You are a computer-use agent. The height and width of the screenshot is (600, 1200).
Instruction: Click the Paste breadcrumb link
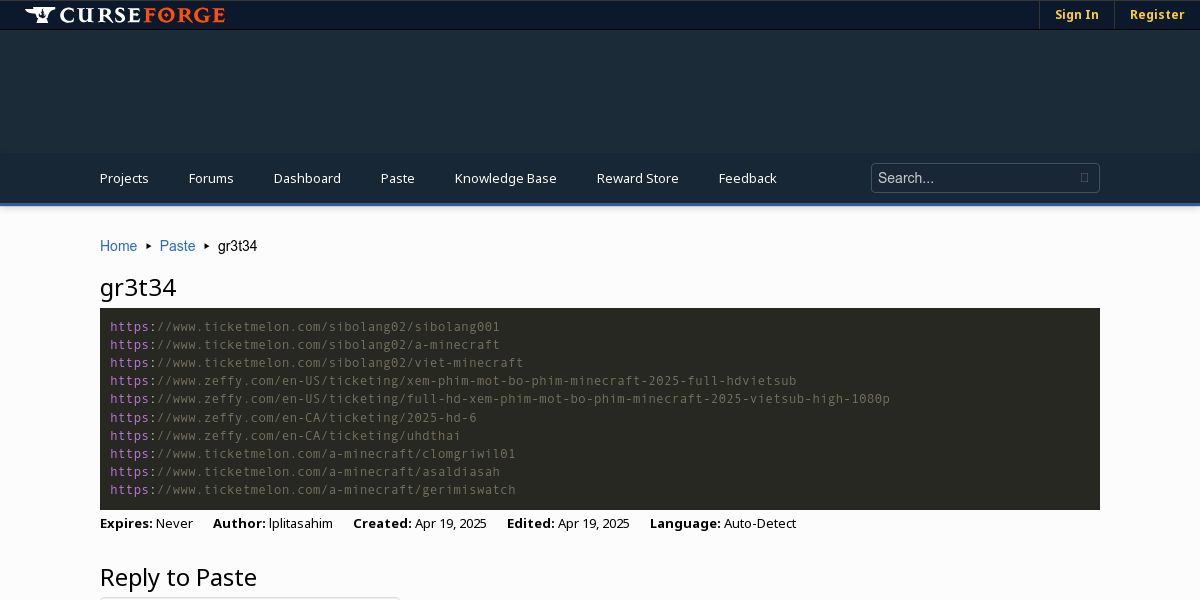[x=178, y=246]
